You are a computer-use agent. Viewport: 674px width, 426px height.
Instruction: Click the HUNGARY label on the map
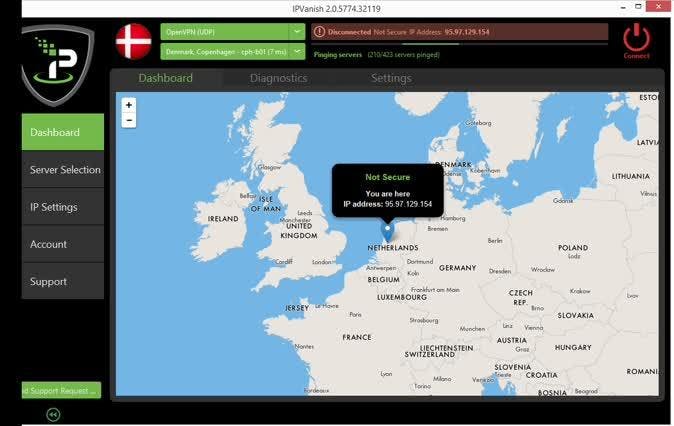[573, 347]
